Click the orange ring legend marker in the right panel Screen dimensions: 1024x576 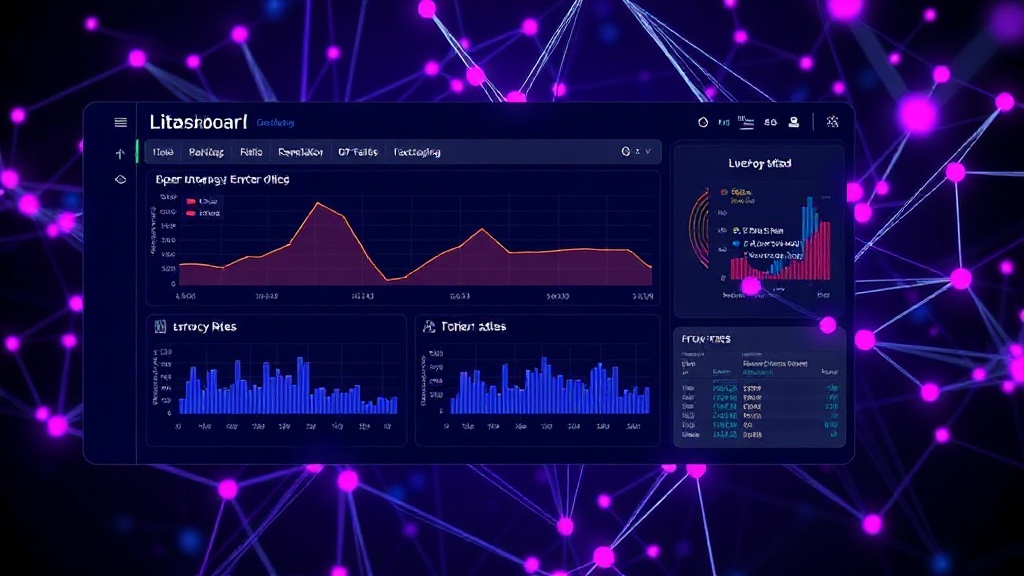(724, 192)
